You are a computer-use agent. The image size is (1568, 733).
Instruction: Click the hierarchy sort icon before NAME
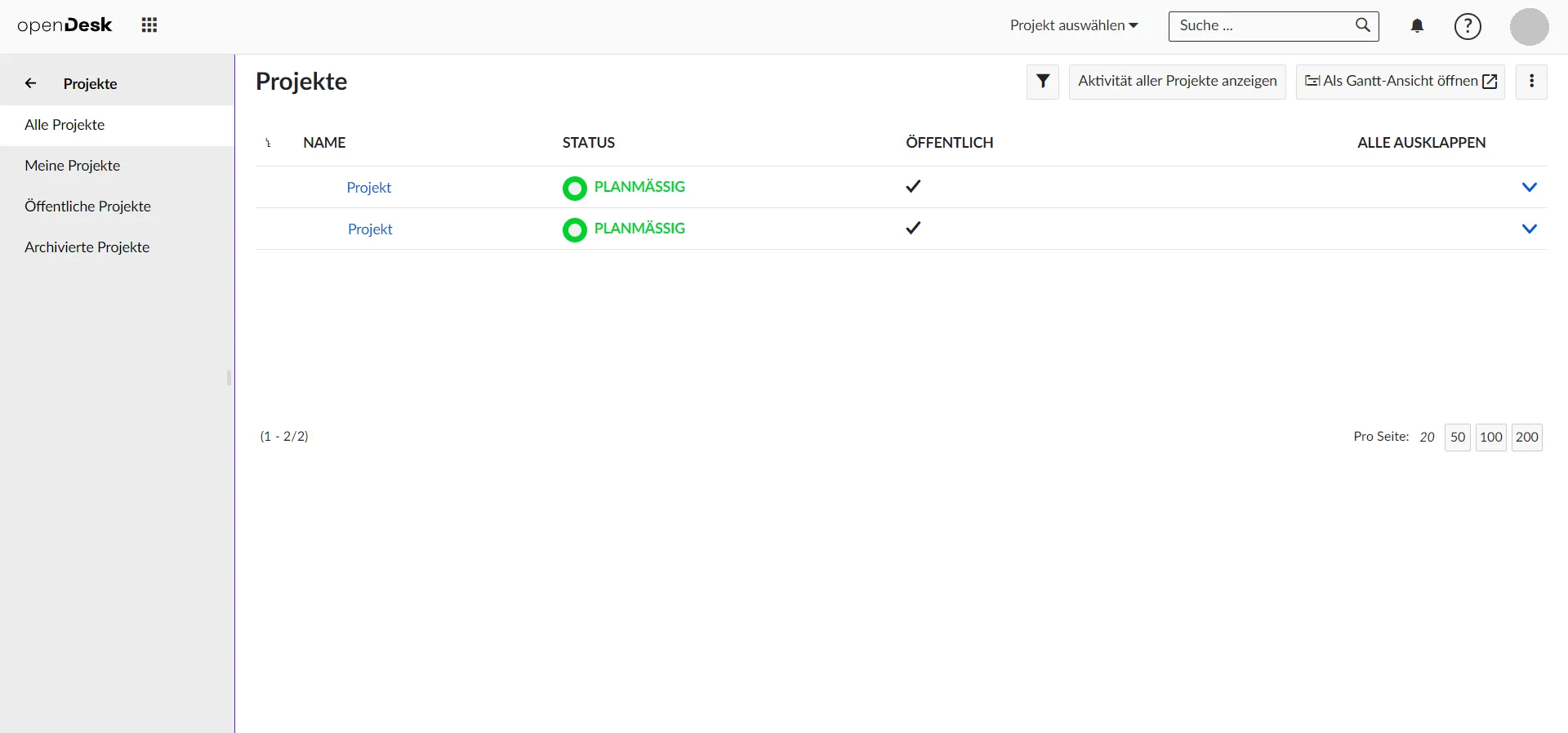pyautogui.click(x=268, y=144)
